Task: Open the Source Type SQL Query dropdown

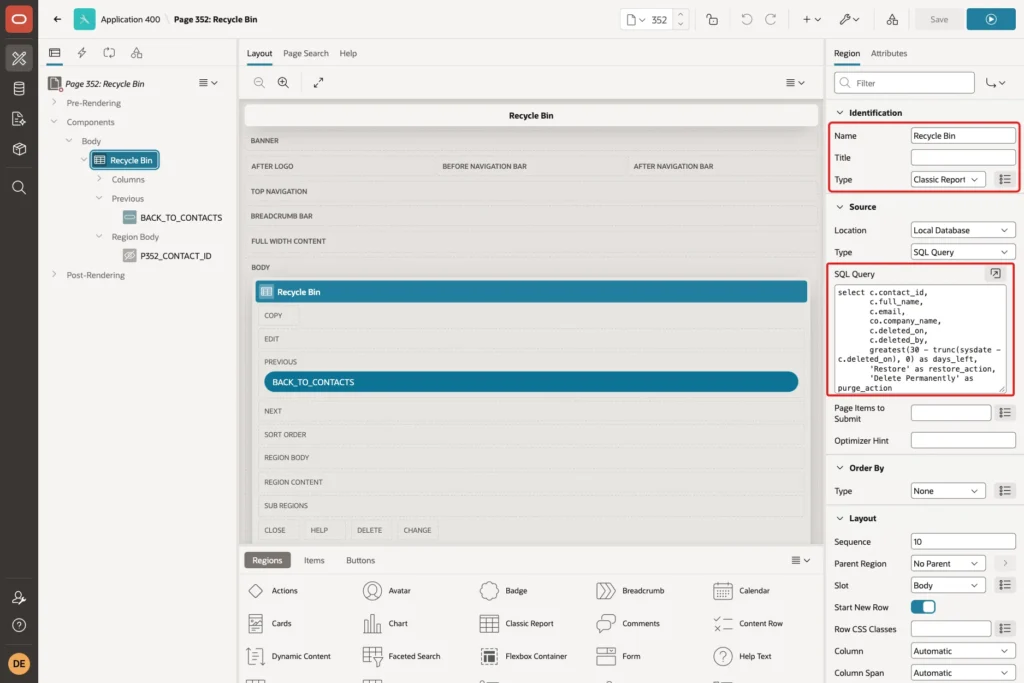Action: click(963, 252)
